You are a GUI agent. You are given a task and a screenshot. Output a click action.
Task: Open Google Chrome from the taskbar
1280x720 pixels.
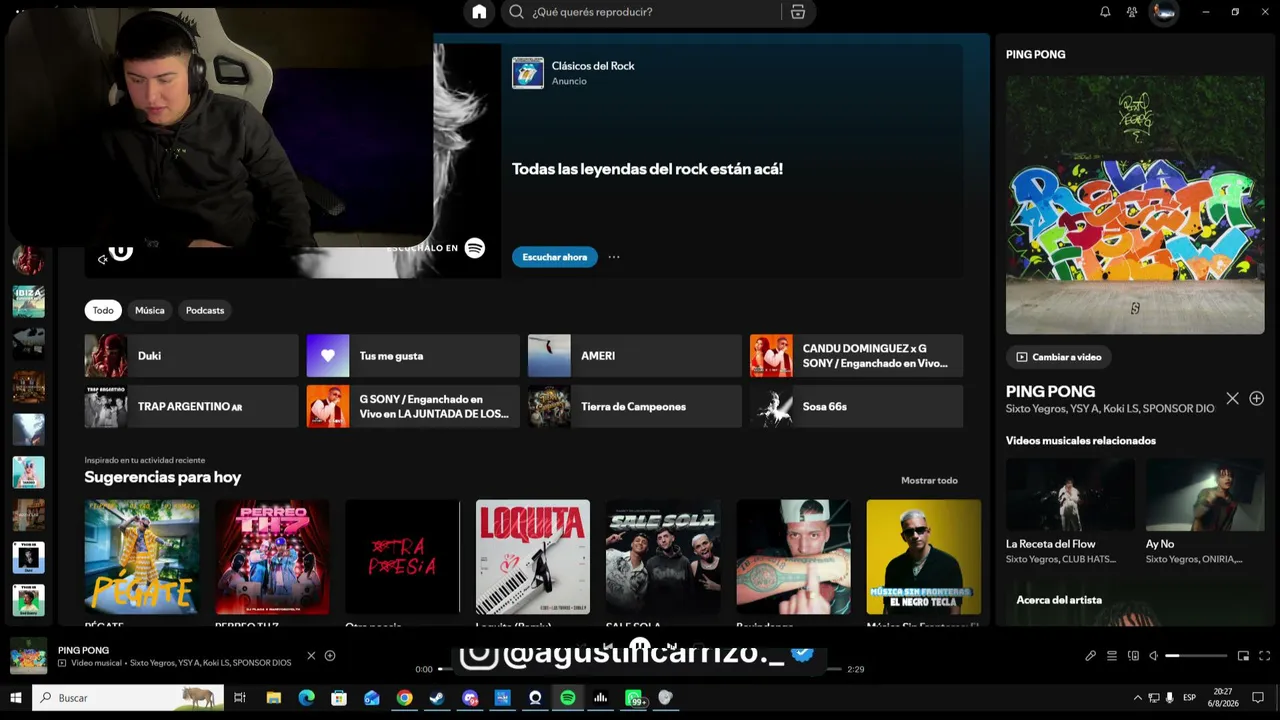[404, 698]
